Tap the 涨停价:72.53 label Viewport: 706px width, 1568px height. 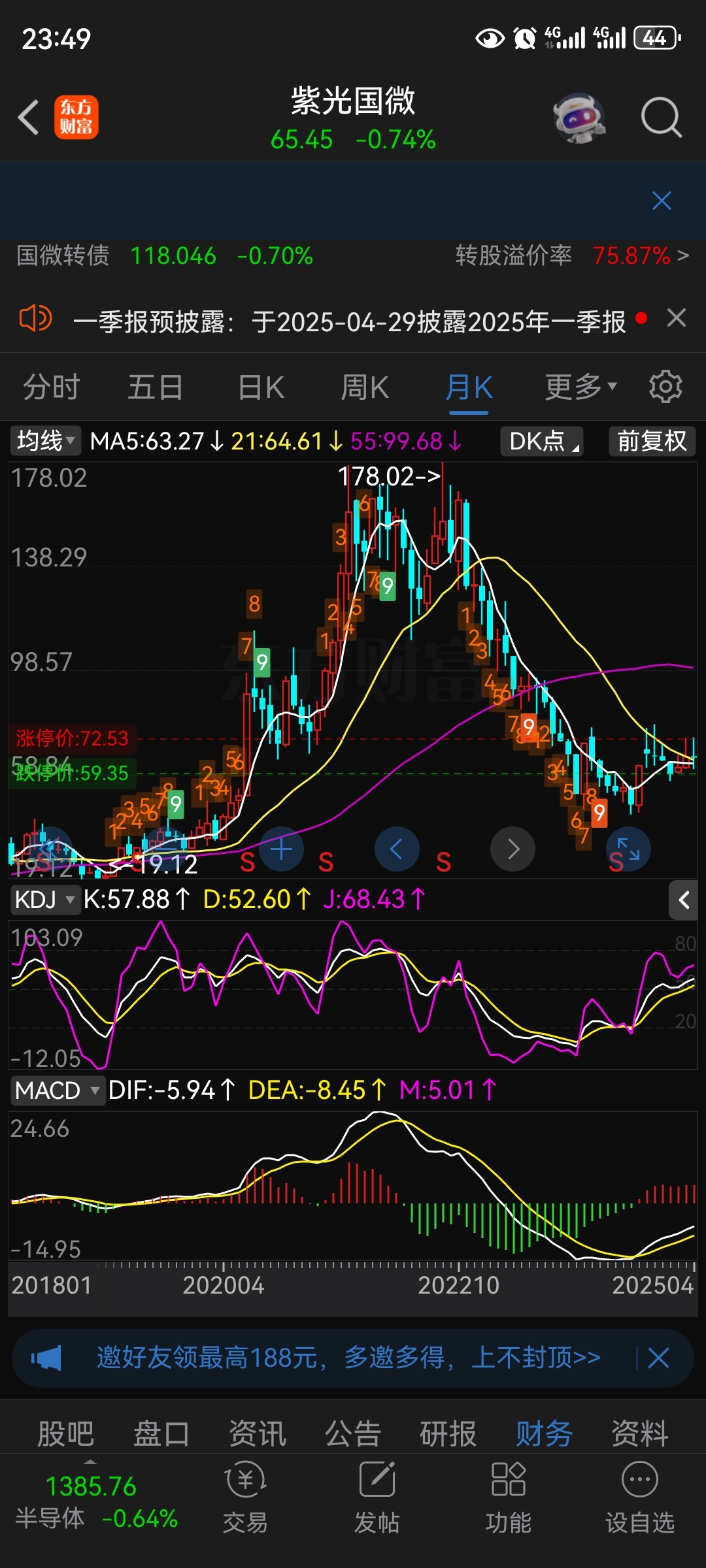point(72,738)
